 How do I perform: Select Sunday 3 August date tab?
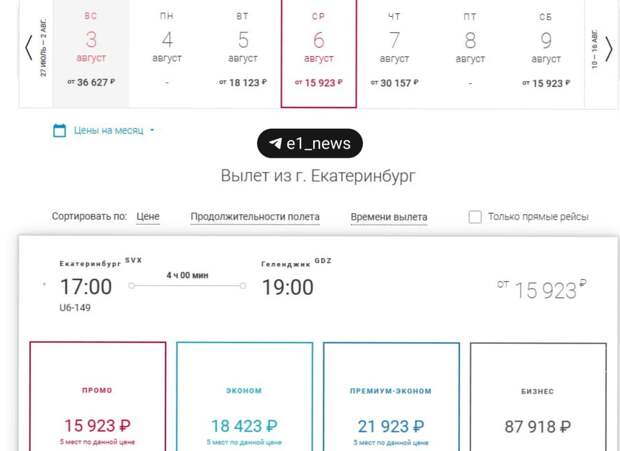click(91, 53)
